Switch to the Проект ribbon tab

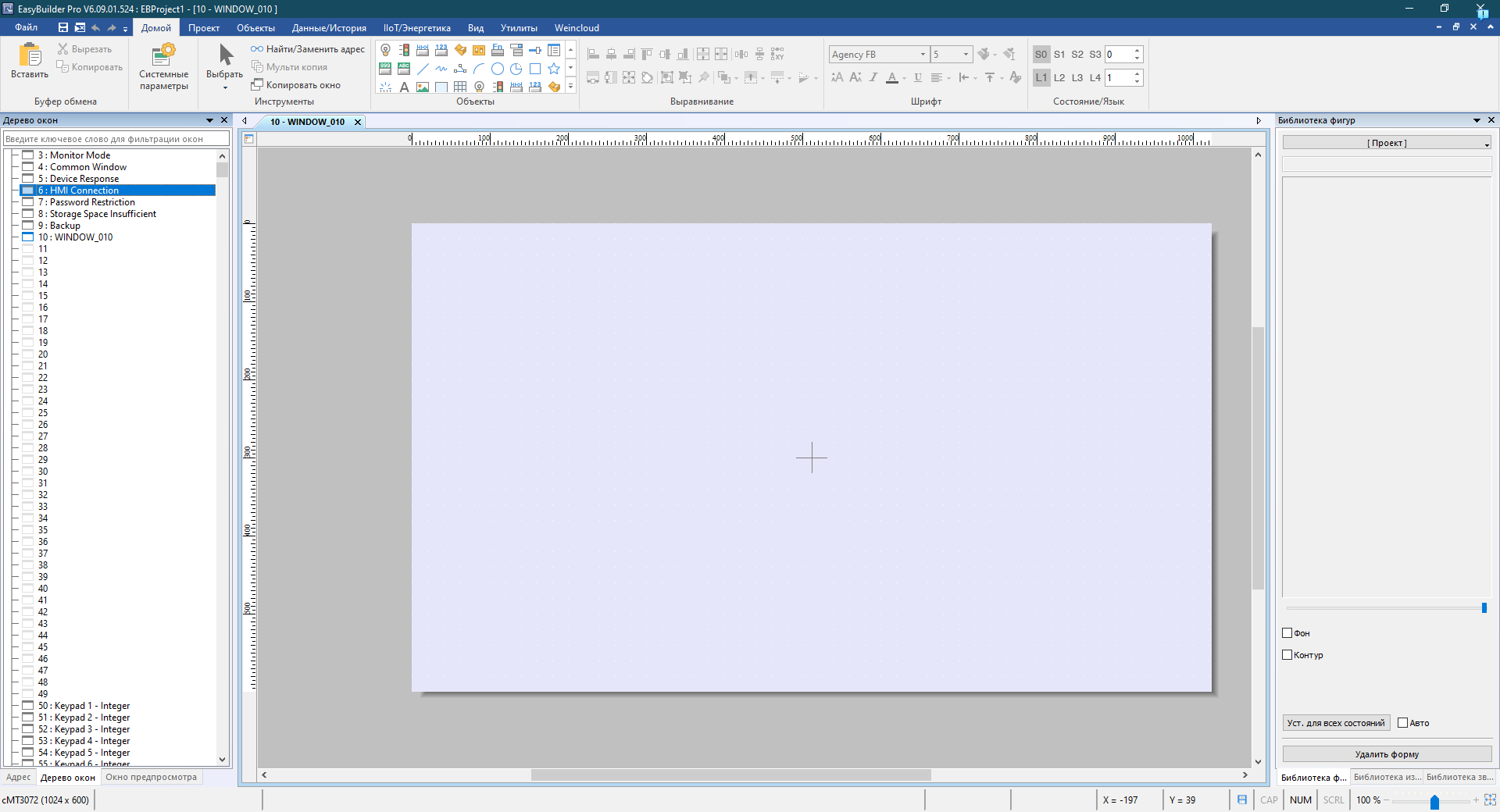click(204, 28)
